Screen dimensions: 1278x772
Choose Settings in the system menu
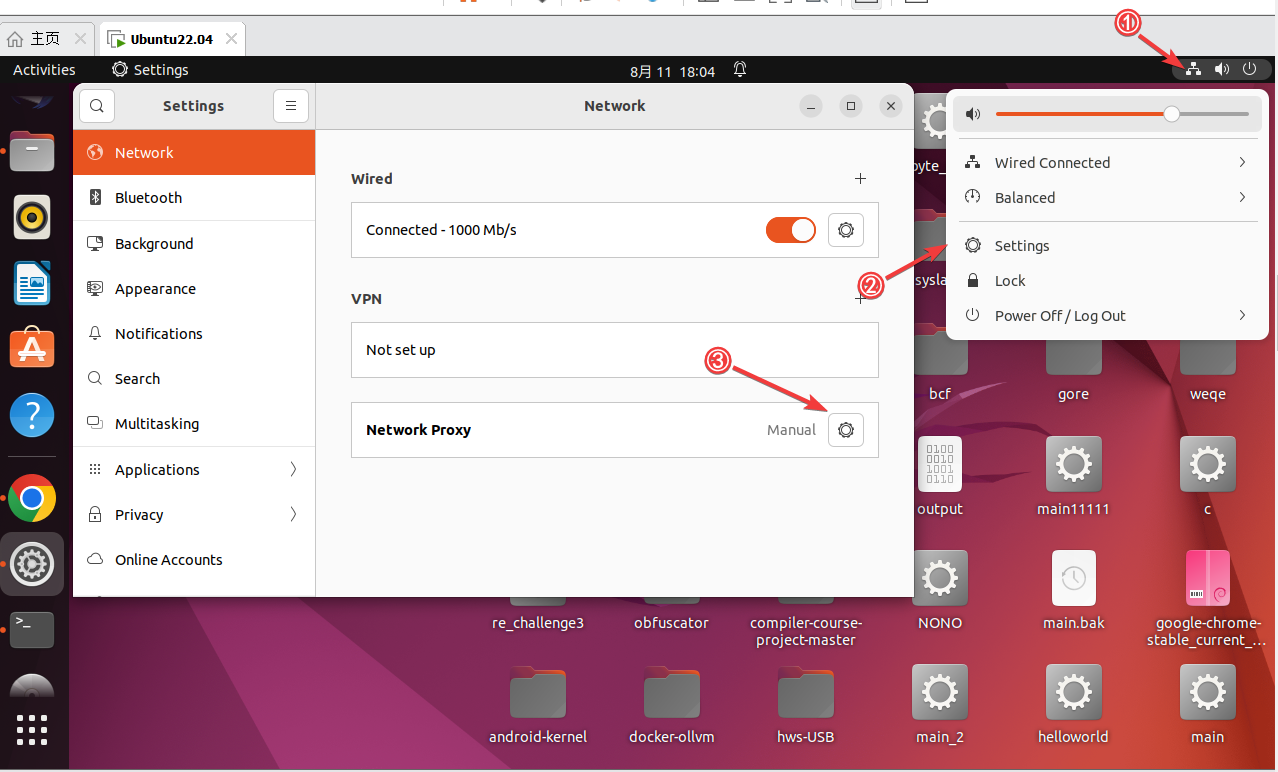(1108, 246)
